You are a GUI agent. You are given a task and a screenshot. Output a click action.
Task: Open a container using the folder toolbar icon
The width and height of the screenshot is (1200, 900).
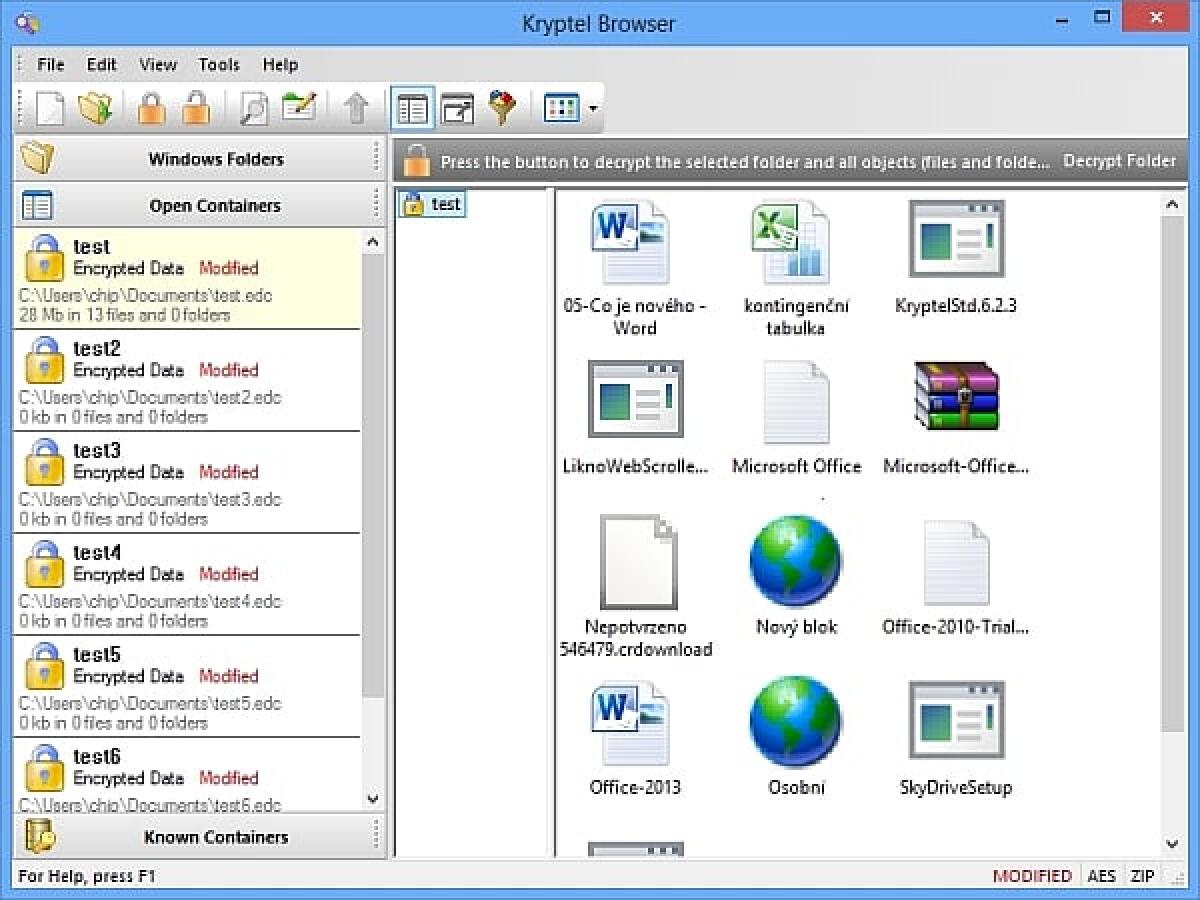click(96, 107)
